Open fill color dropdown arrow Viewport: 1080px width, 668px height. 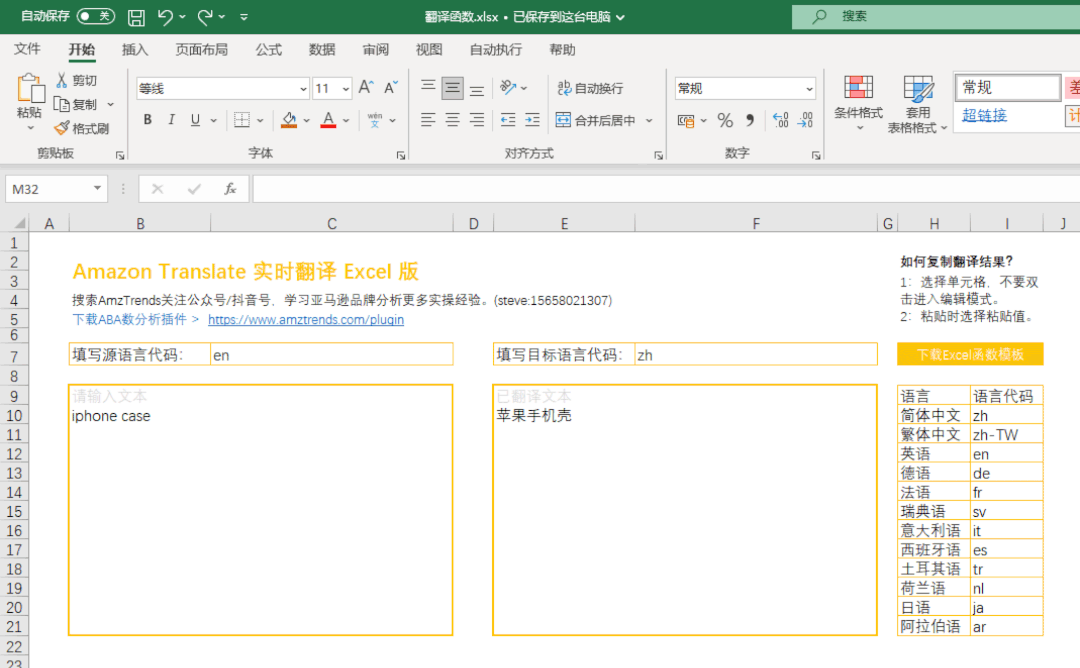click(x=307, y=121)
